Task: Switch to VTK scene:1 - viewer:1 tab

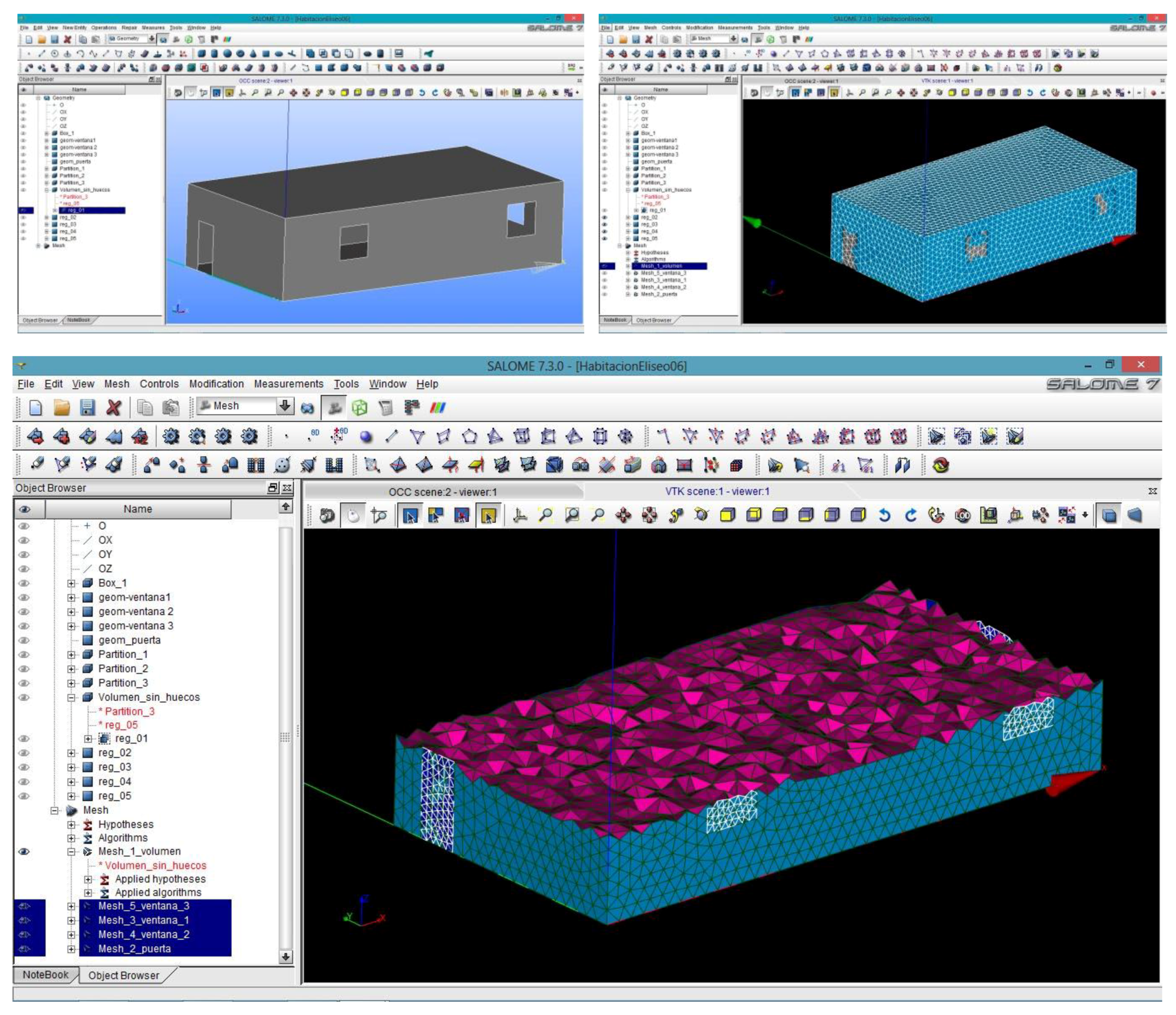Action: pyautogui.click(x=717, y=491)
